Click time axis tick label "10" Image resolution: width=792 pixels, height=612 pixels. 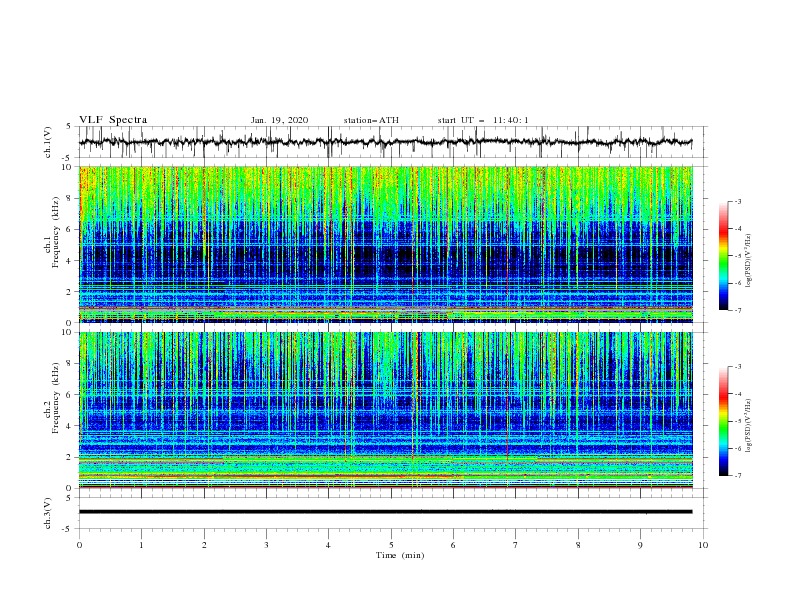[703, 545]
